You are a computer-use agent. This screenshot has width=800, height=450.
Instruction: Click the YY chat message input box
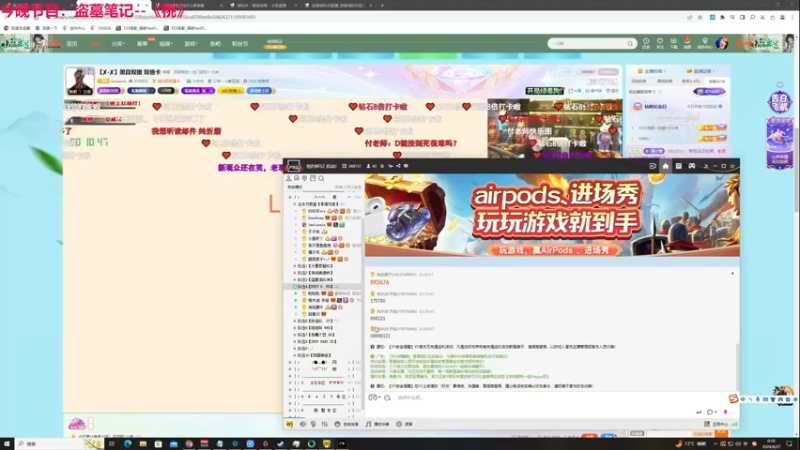tap(551, 397)
